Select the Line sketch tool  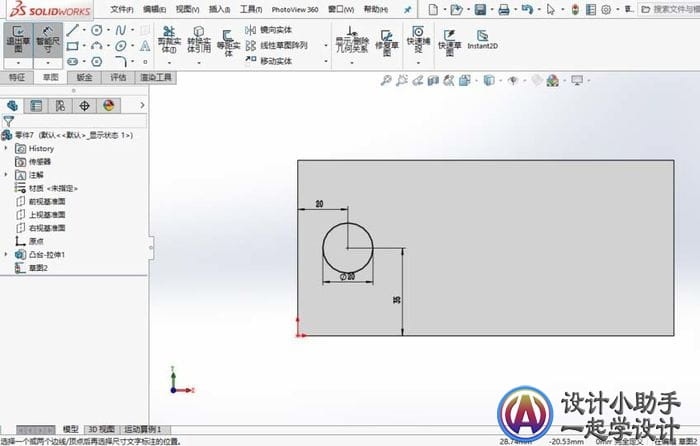(72, 30)
